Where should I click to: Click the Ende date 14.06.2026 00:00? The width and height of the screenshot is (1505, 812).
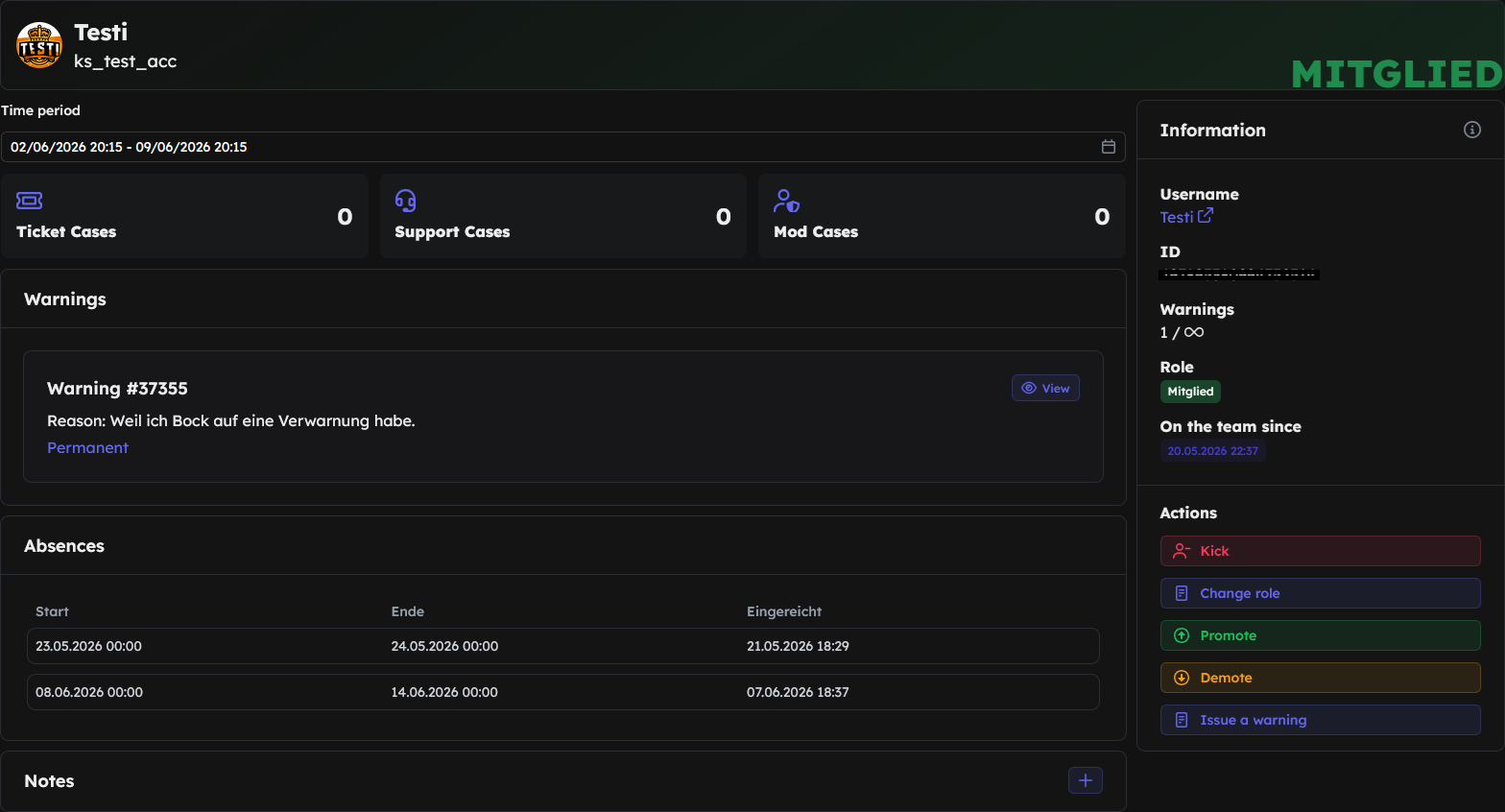pyautogui.click(x=444, y=692)
